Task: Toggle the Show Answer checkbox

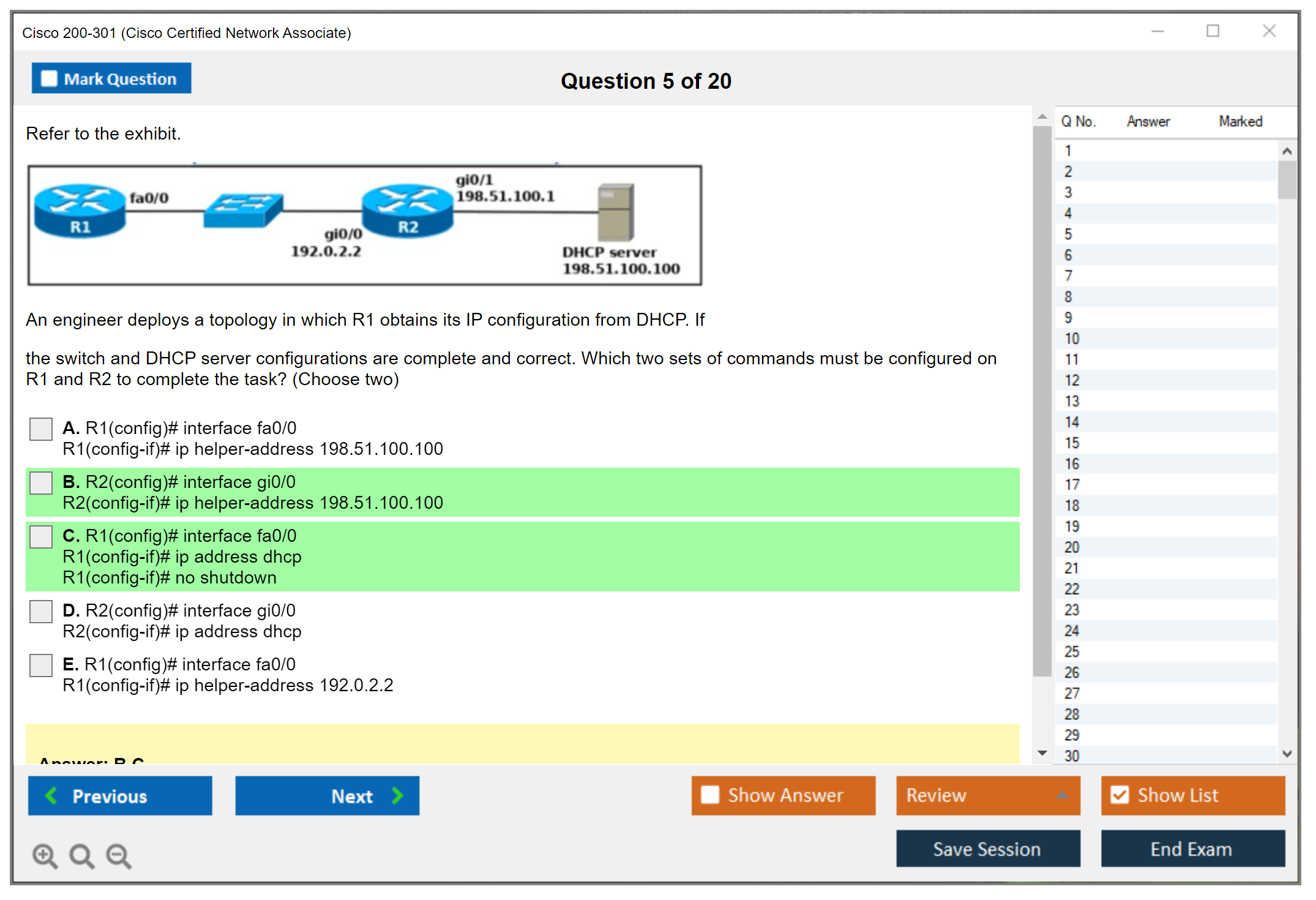Action: (x=710, y=795)
